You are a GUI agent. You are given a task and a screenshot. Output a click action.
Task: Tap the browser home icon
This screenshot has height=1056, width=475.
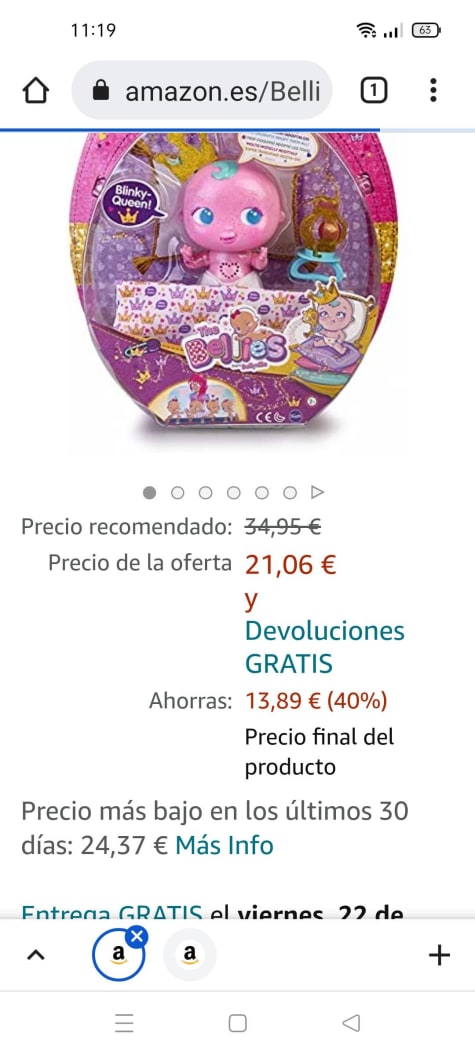[x=36, y=90]
